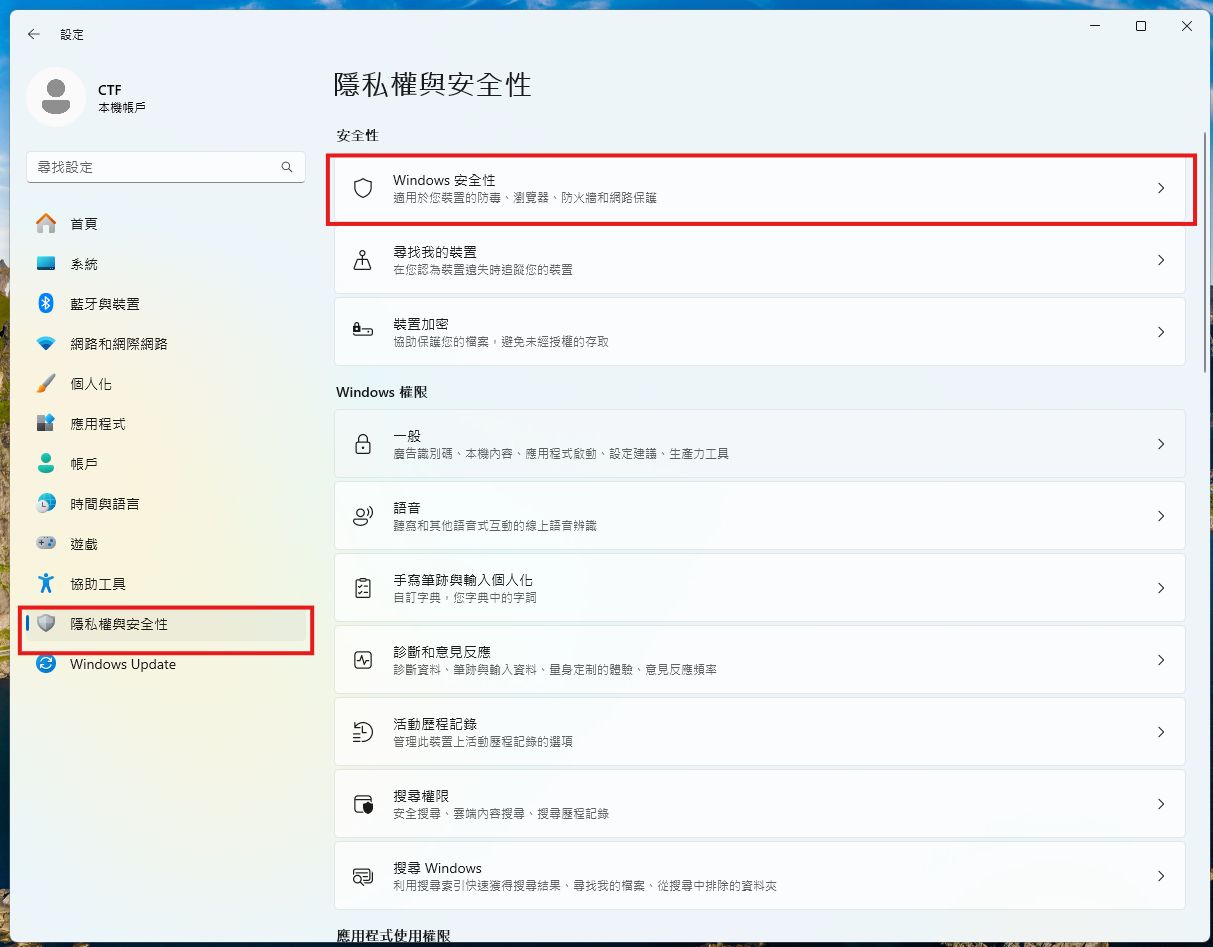Open 協助工具 accessibility icon
Viewport: 1213px width, 947px height.
click(46, 583)
